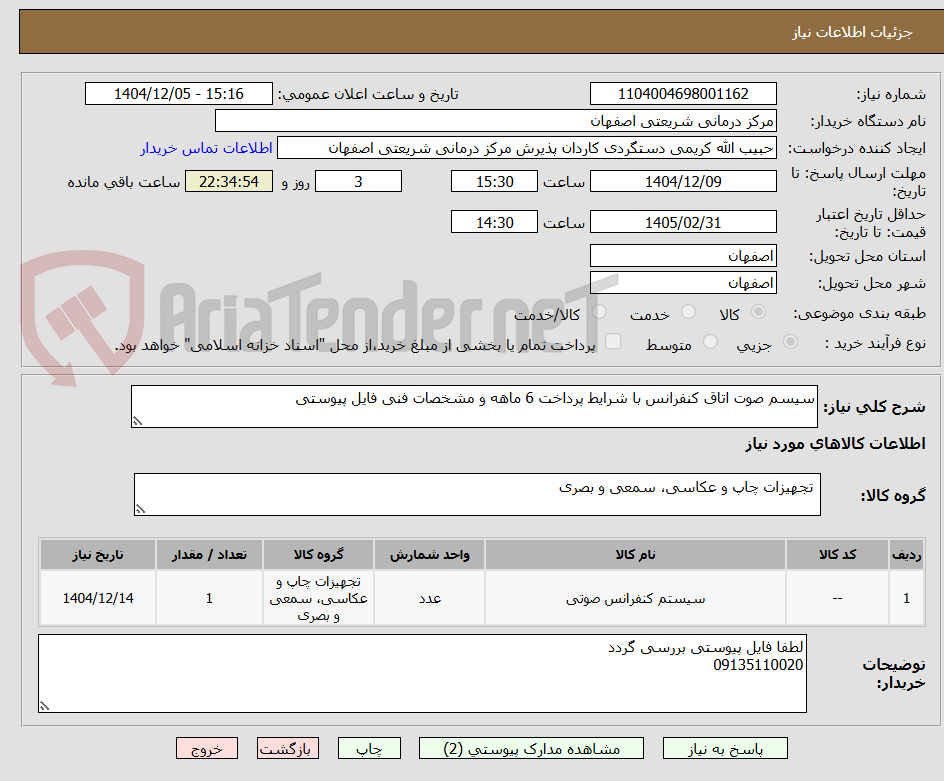This screenshot has height=781, width=944.
Task: Select the متوسط purchase type radio
Action: tap(710, 342)
